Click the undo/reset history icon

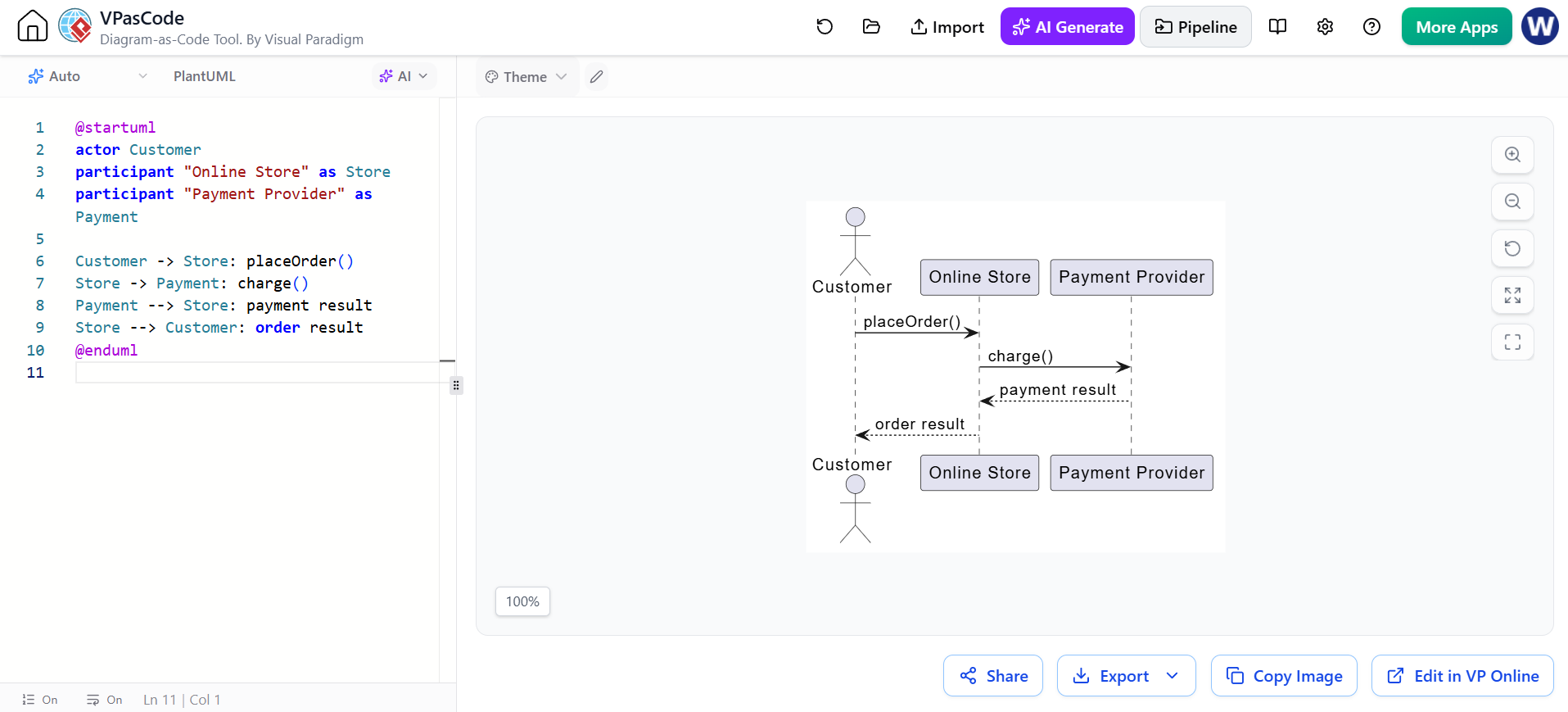click(825, 27)
